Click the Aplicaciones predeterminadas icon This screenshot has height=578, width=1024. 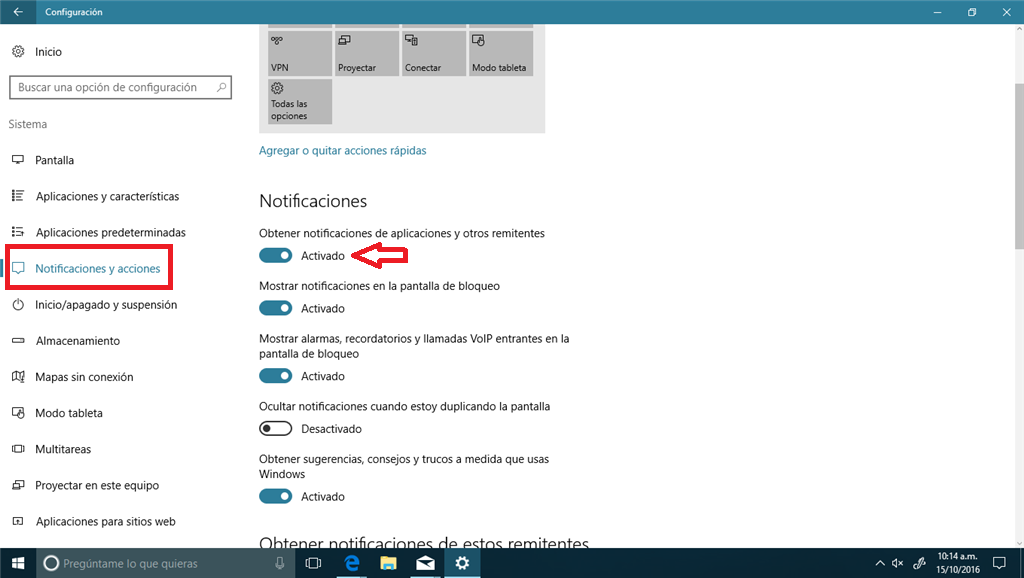pos(18,232)
